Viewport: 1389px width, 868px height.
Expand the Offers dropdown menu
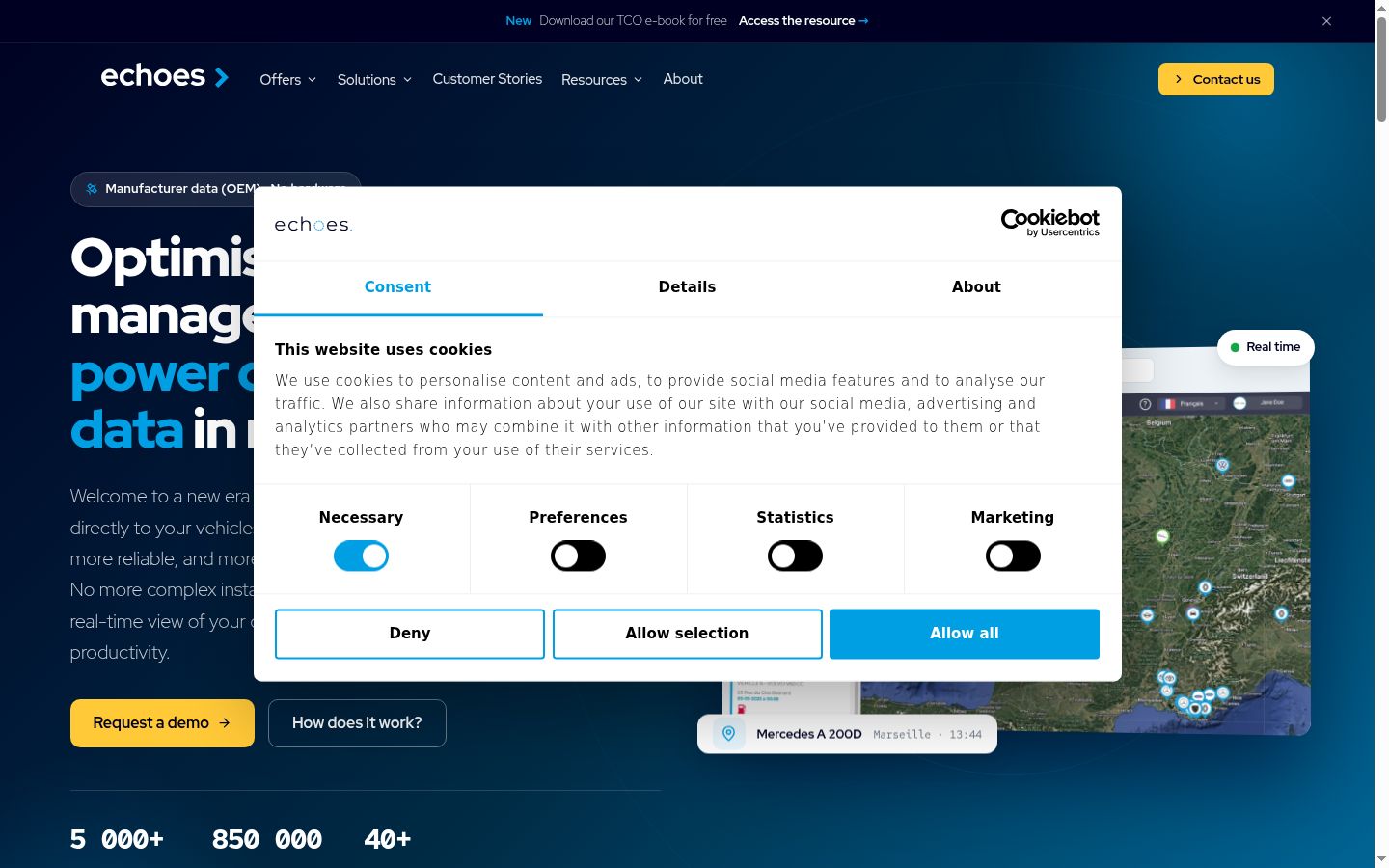pyautogui.click(x=287, y=80)
